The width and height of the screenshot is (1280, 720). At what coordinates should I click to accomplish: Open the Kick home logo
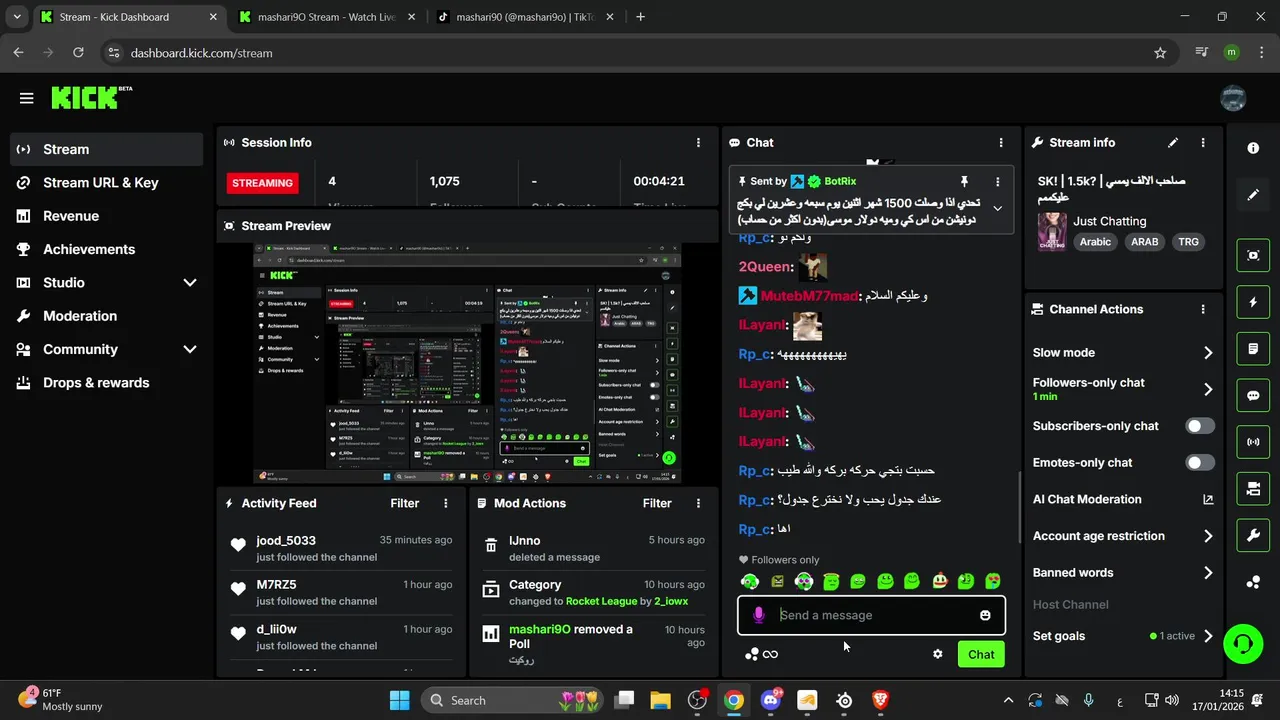tap(91, 97)
